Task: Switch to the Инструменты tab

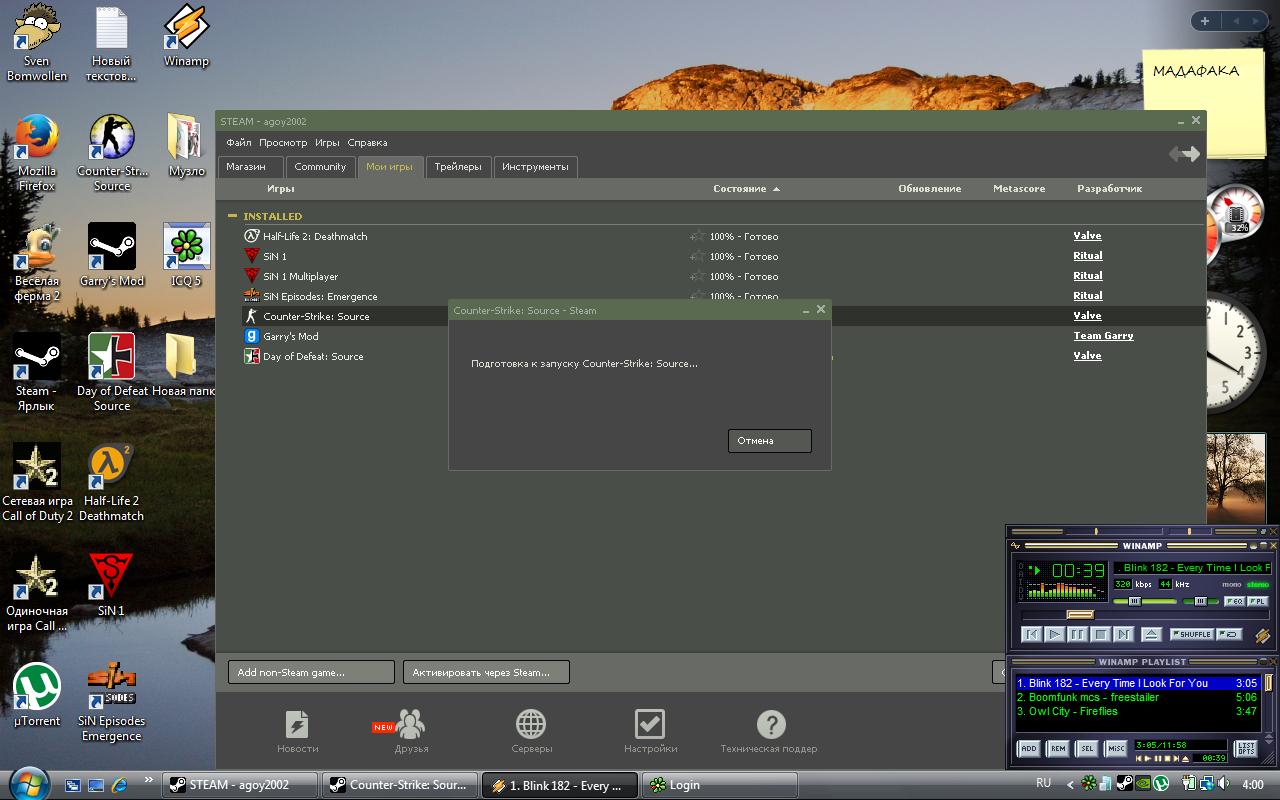Action: pos(535,167)
